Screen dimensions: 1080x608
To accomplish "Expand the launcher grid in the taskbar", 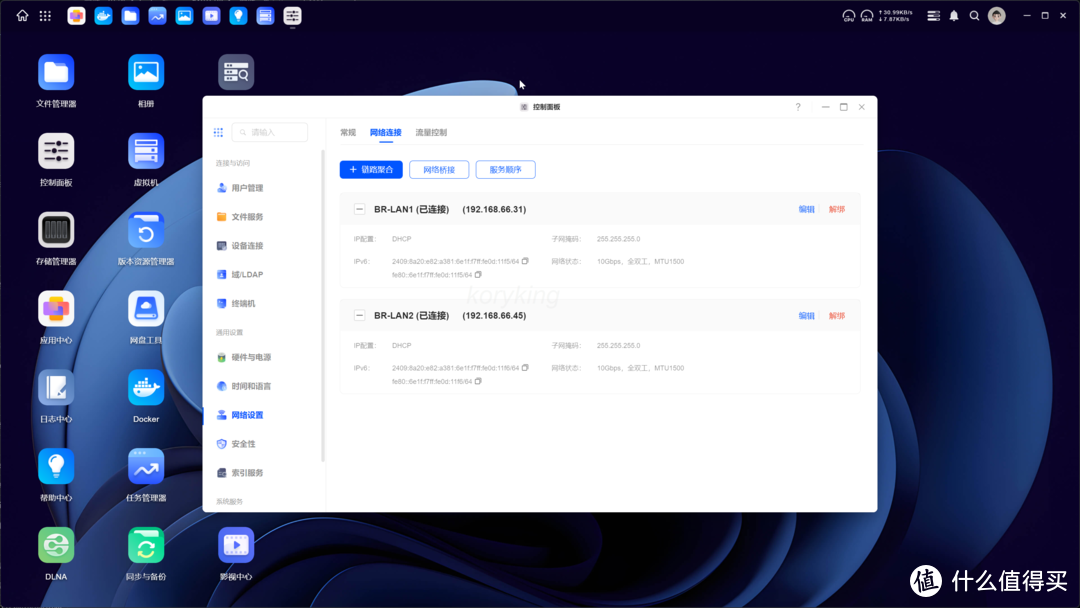I will (44, 15).
